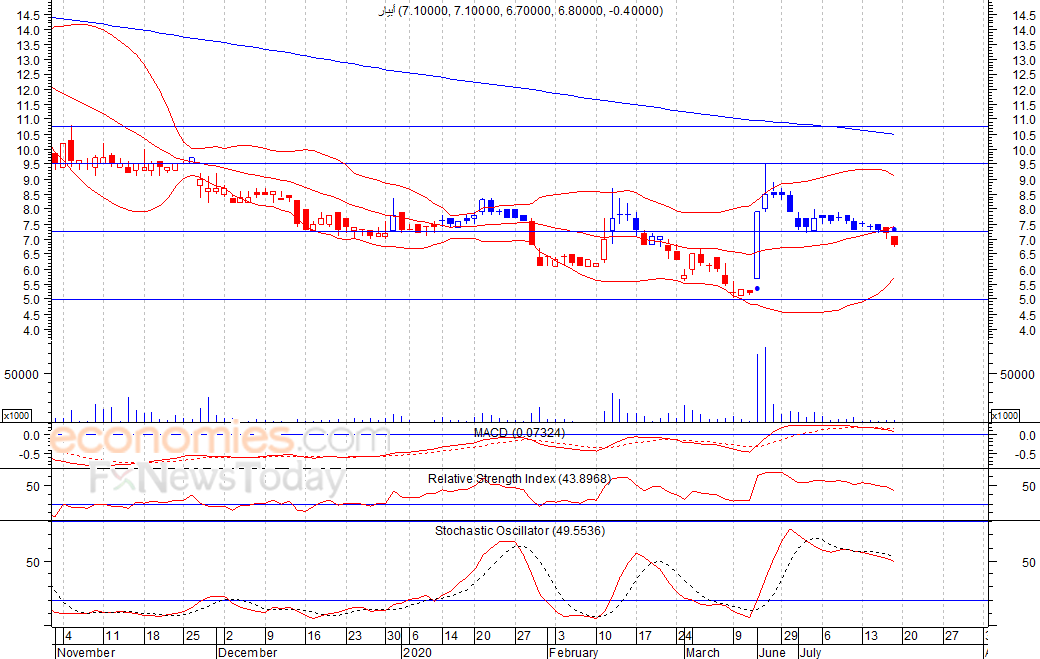Click 9.5 on the left price axis

coord(31,165)
